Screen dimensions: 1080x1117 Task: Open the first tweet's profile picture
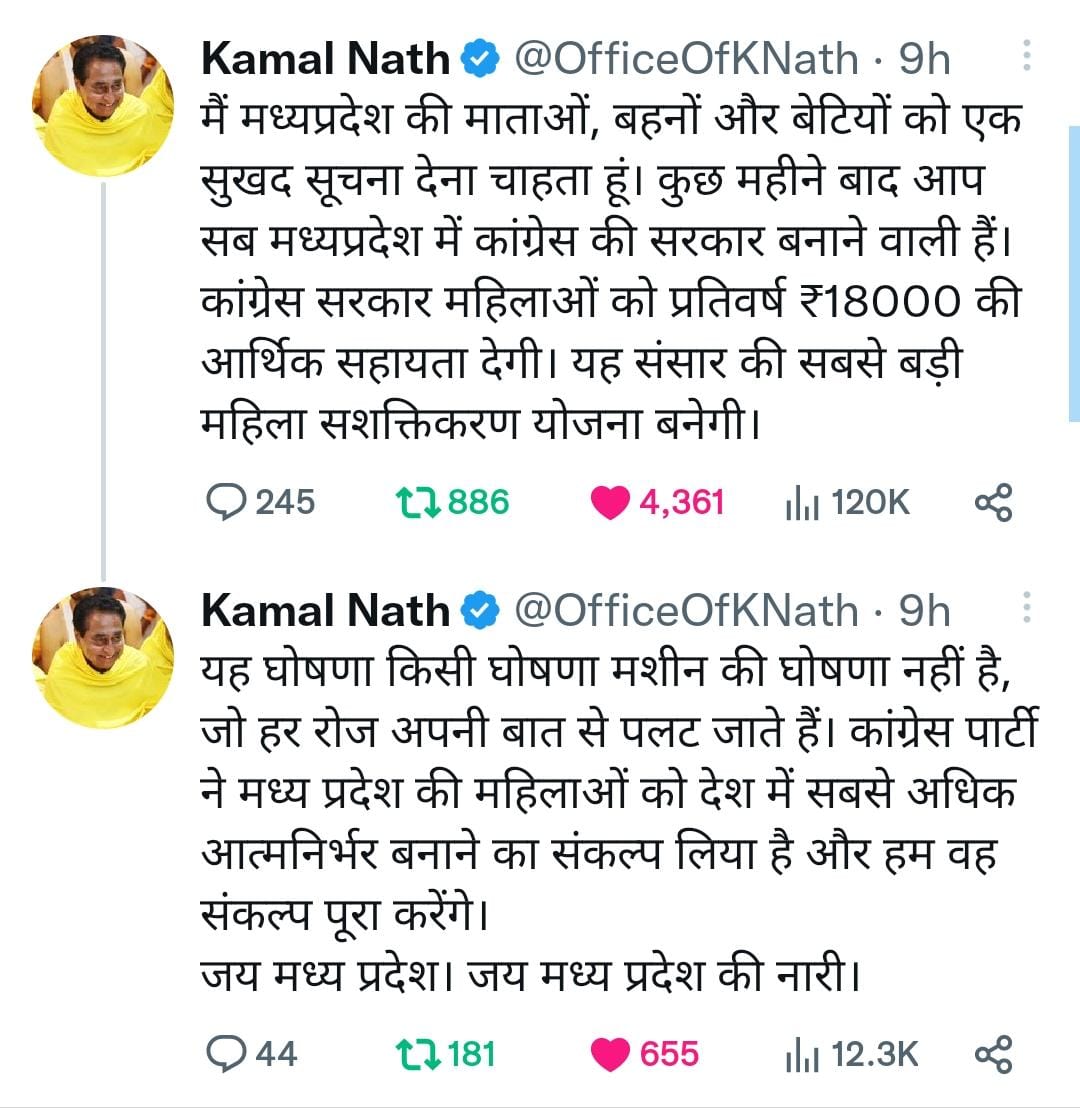click(x=103, y=106)
